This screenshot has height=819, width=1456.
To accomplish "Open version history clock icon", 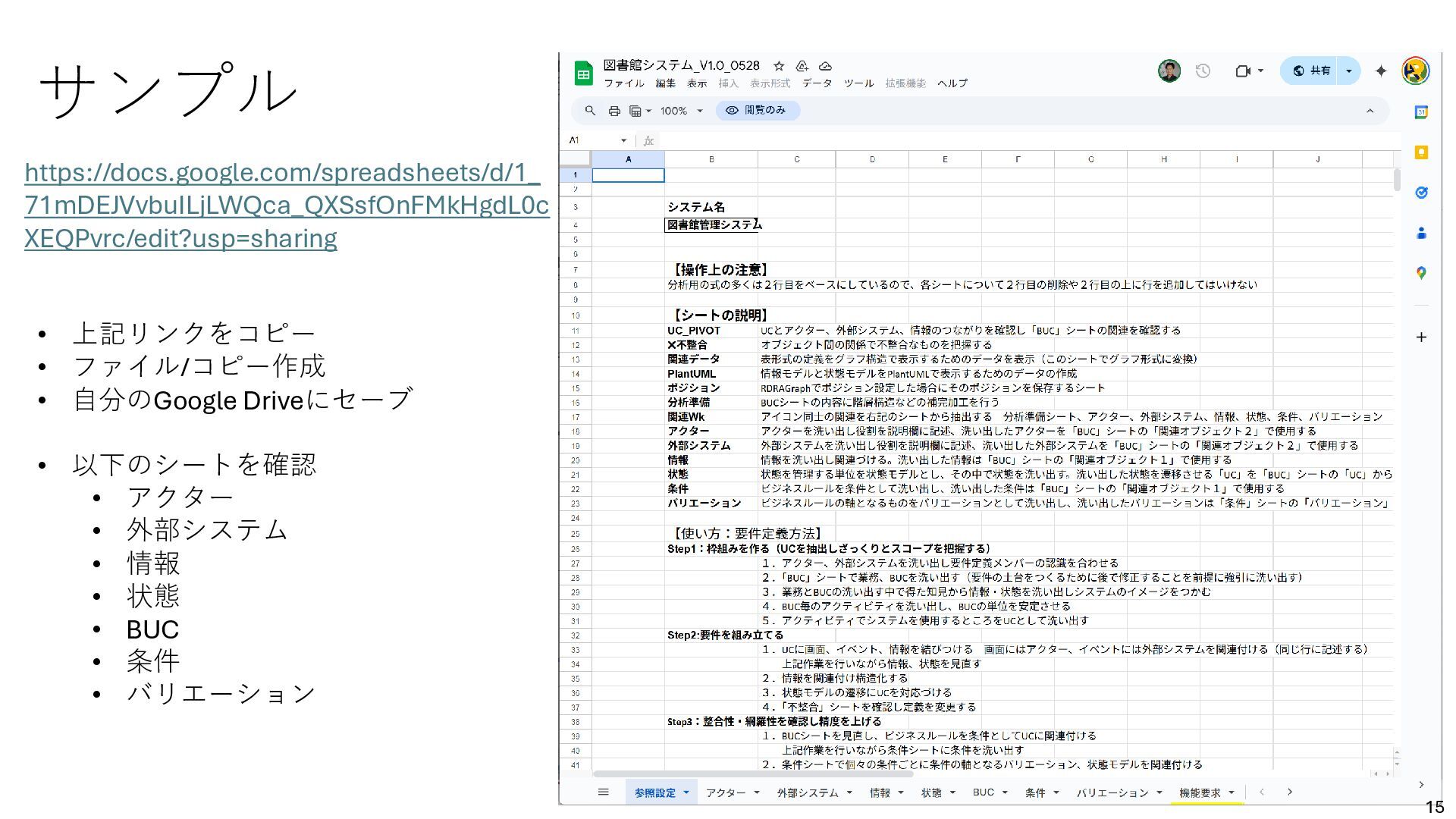I will [1203, 71].
